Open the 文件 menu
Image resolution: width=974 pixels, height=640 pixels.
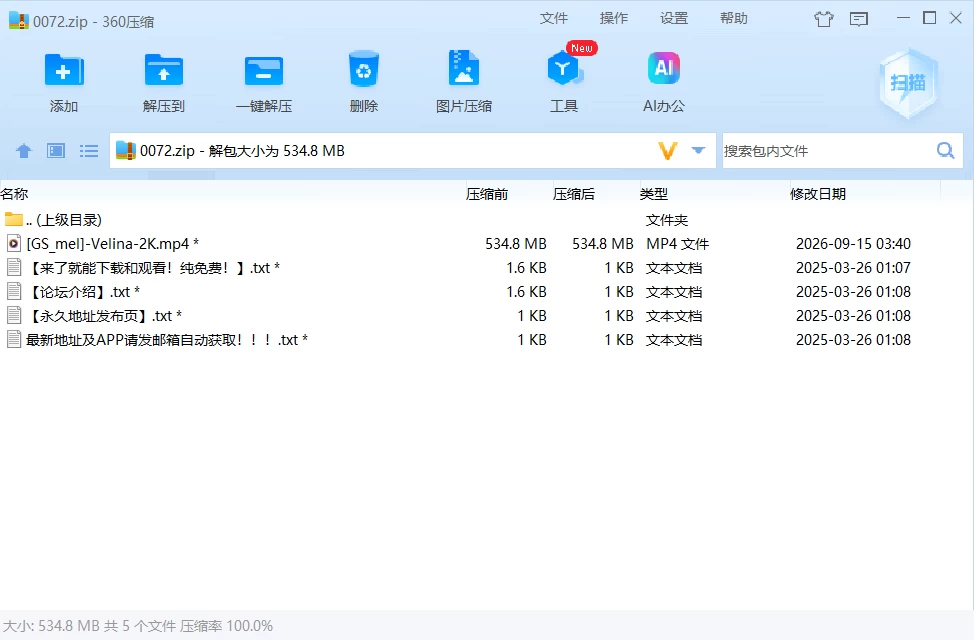(x=553, y=19)
